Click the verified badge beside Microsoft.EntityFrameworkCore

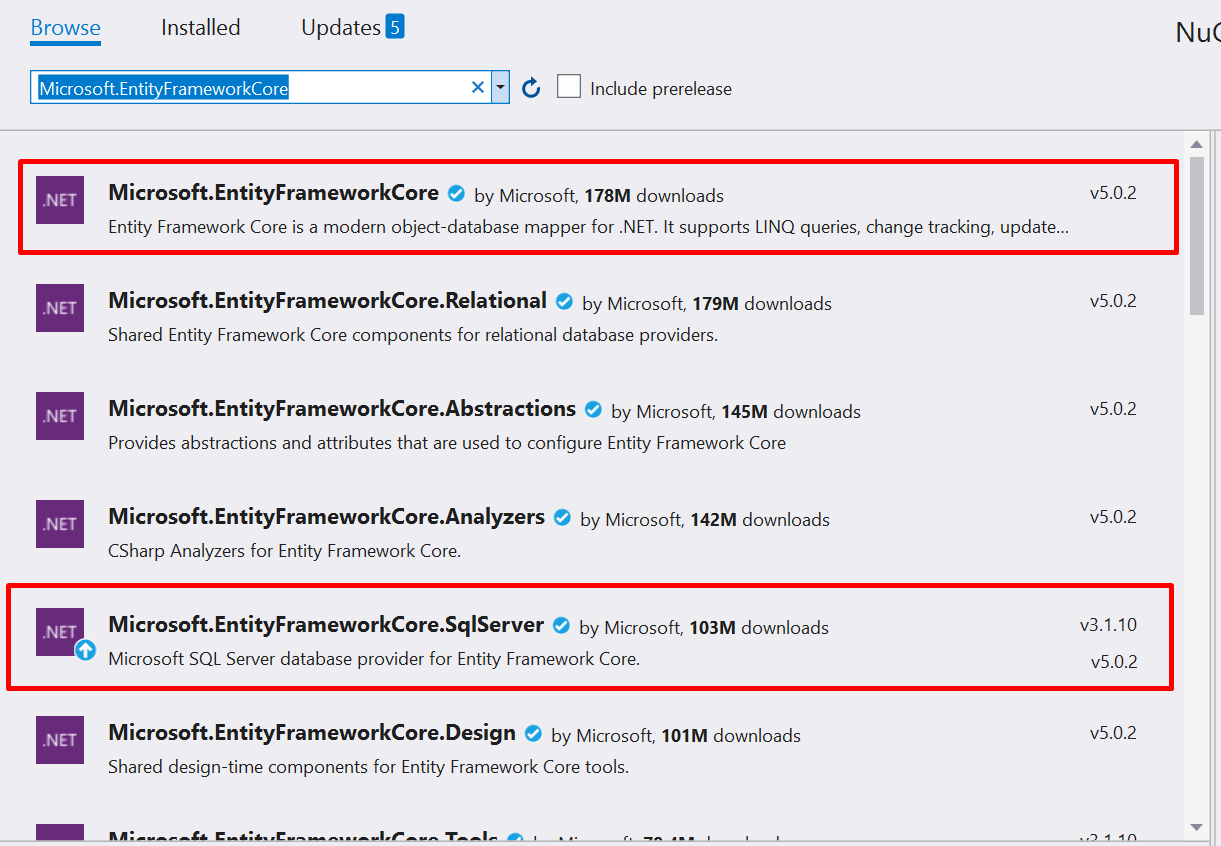(456, 194)
